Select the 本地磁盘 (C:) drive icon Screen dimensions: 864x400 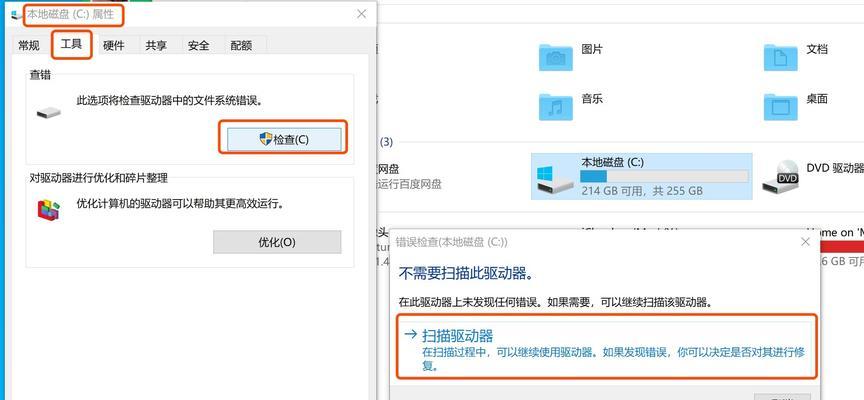tap(555, 180)
